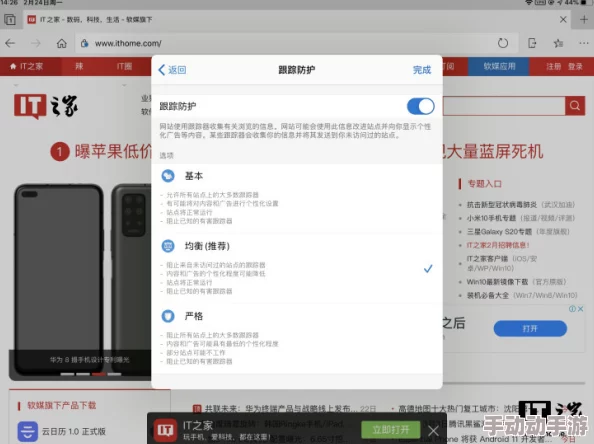Open the 软媒应用 nav tab
The height and width of the screenshot is (444, 594).
[499, 67]
